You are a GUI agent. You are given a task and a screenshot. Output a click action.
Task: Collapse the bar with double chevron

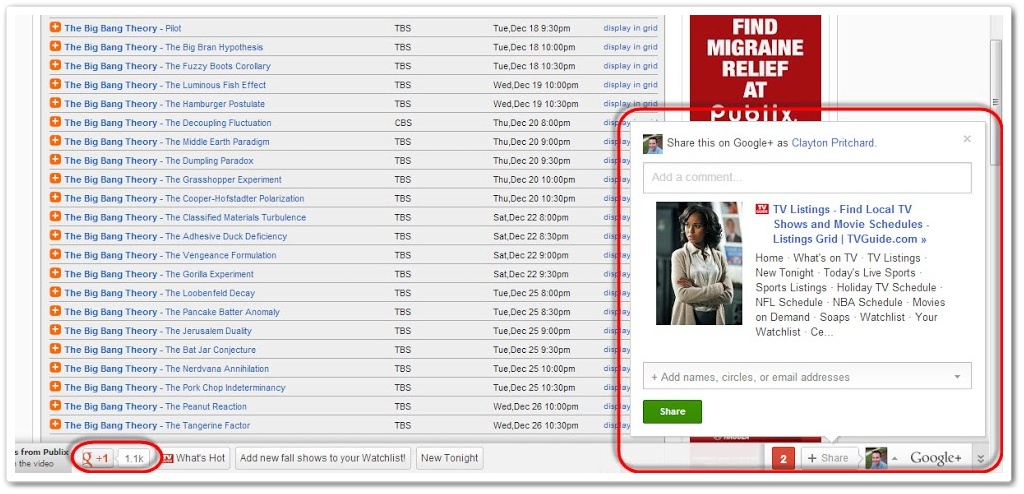click(x=980, y=459)
